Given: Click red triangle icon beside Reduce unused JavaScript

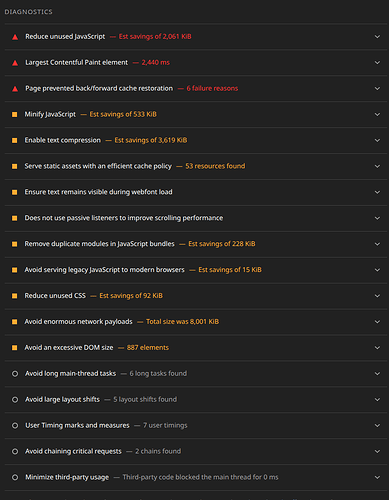Looking at the screenshot, I should [x=15, y=37].
